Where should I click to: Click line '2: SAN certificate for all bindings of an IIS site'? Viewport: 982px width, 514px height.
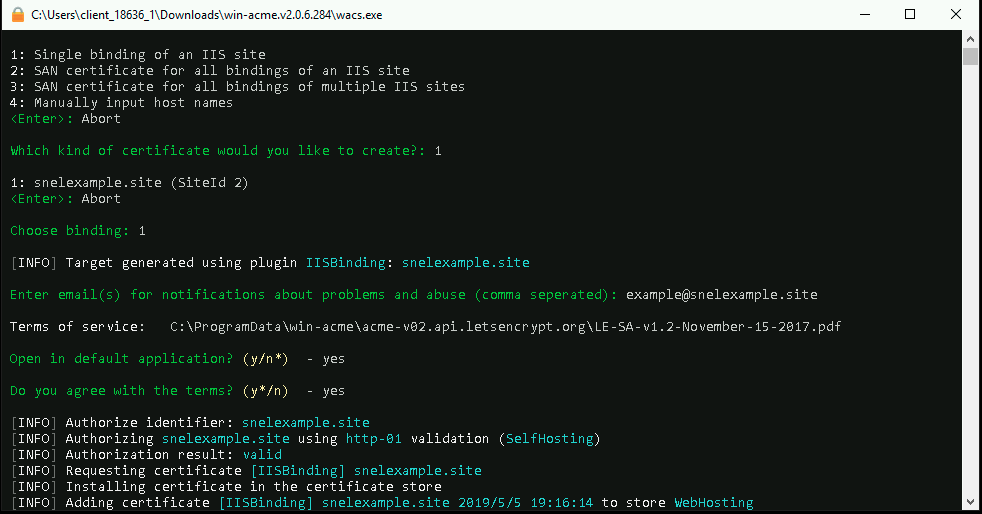[210, 71]
